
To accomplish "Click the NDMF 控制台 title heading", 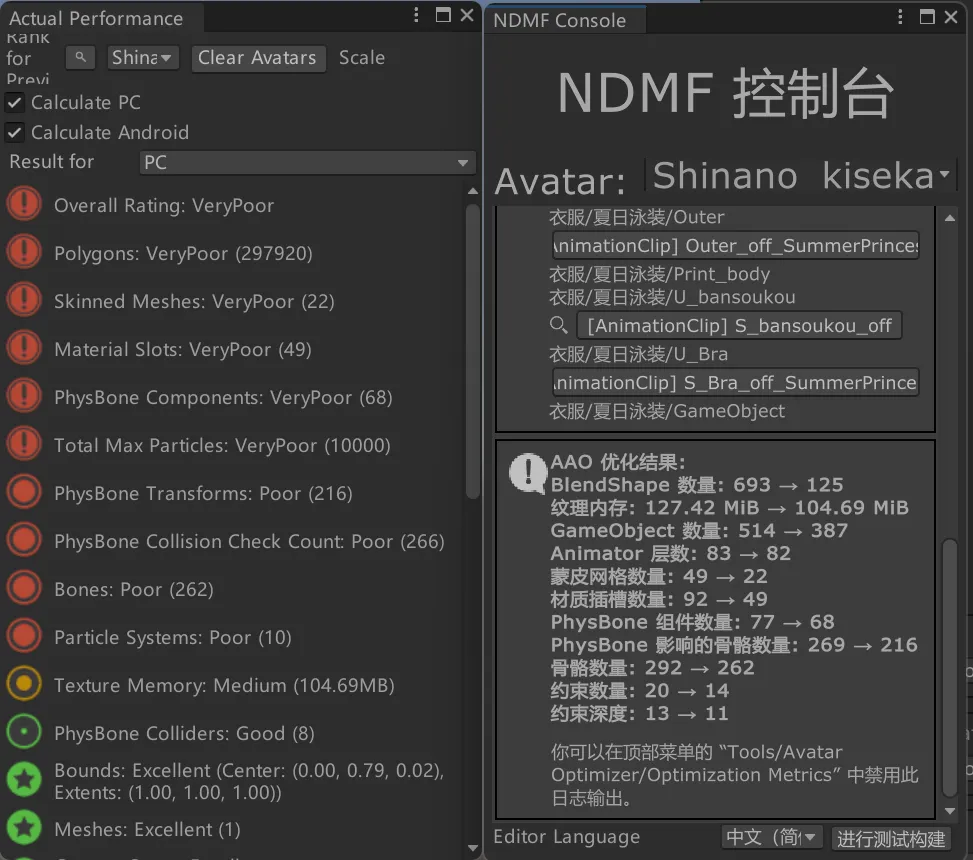I will 725,93.
